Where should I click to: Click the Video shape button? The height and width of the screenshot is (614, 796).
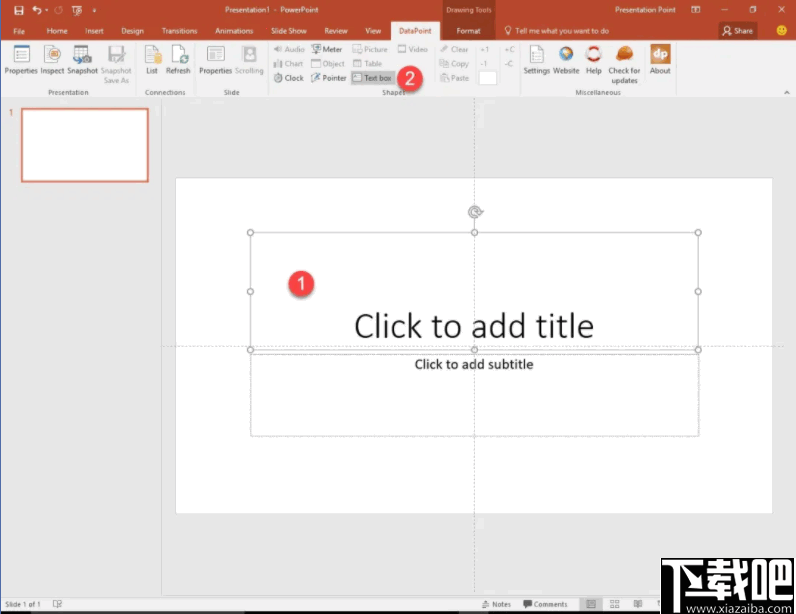412,49
